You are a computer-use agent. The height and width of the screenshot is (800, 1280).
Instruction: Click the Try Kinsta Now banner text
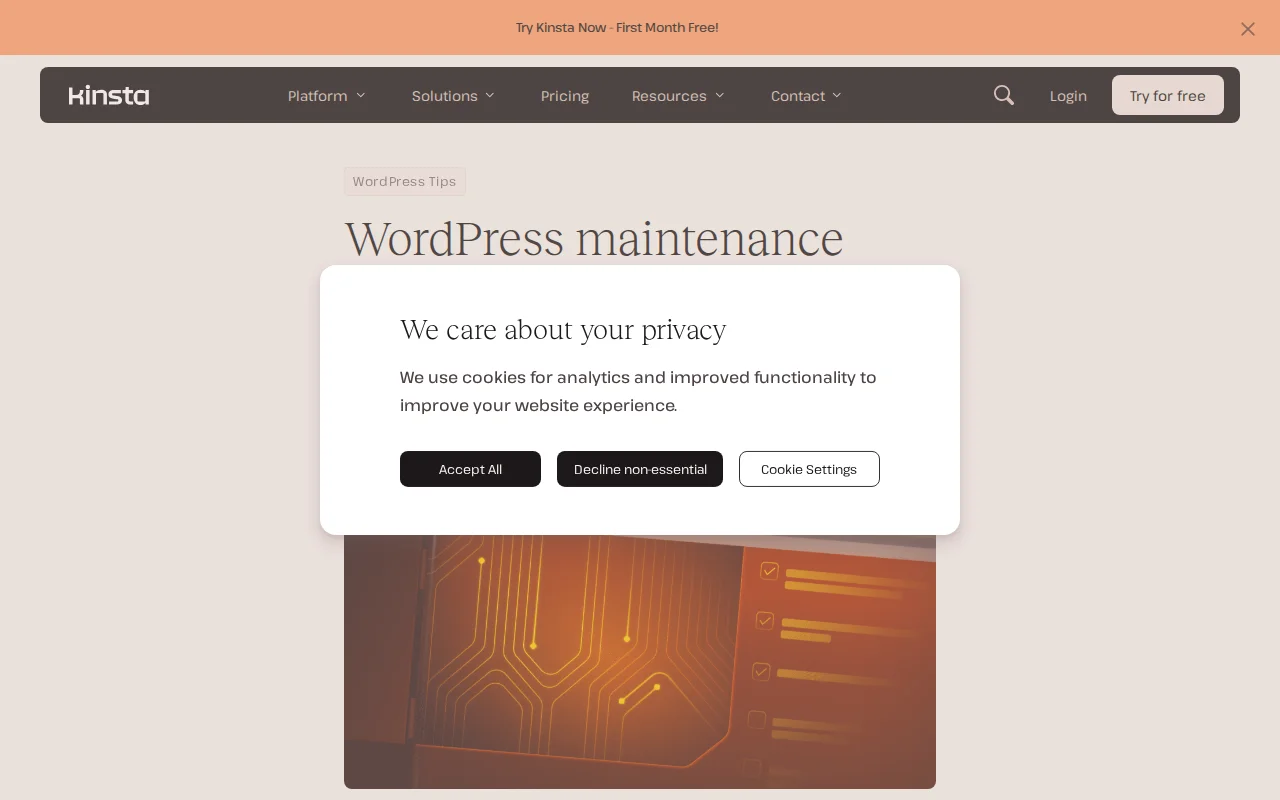tap(617, 27)
